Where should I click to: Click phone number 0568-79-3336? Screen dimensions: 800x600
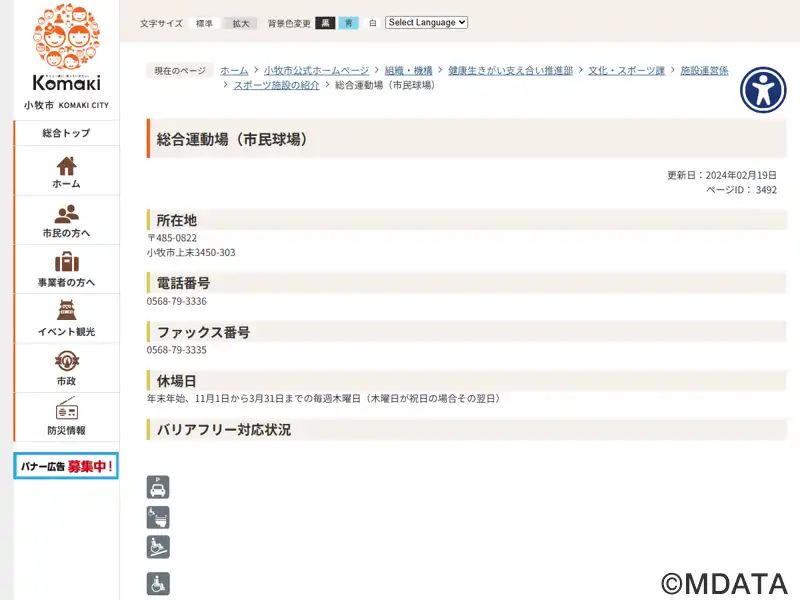(x=177, y=301)
